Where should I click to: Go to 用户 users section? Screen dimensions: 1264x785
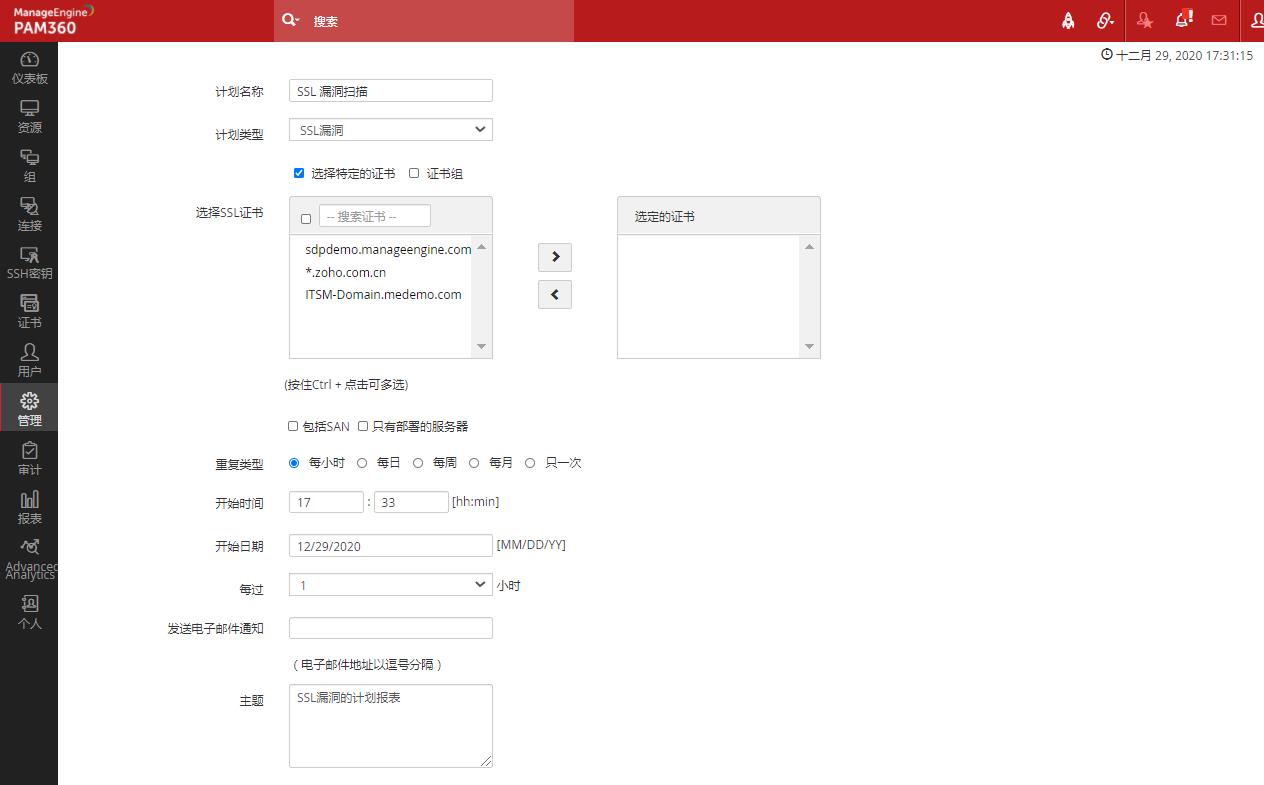tap(29, 361)
